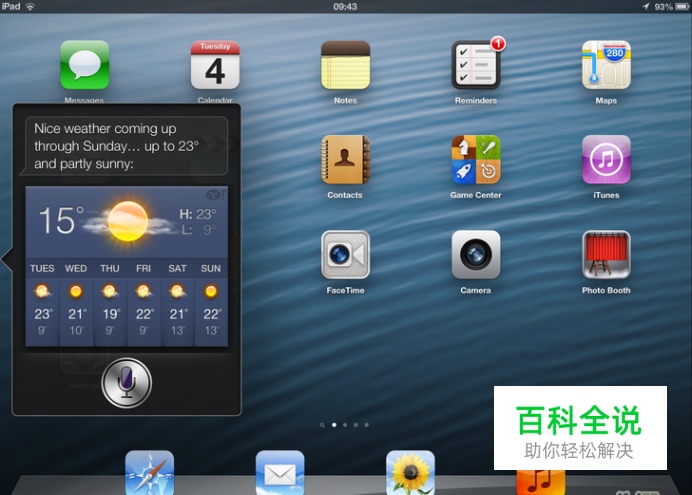Tap the current temperature 15° reading
The height and width of the screenshot is (495, 692).
(61, 220)
